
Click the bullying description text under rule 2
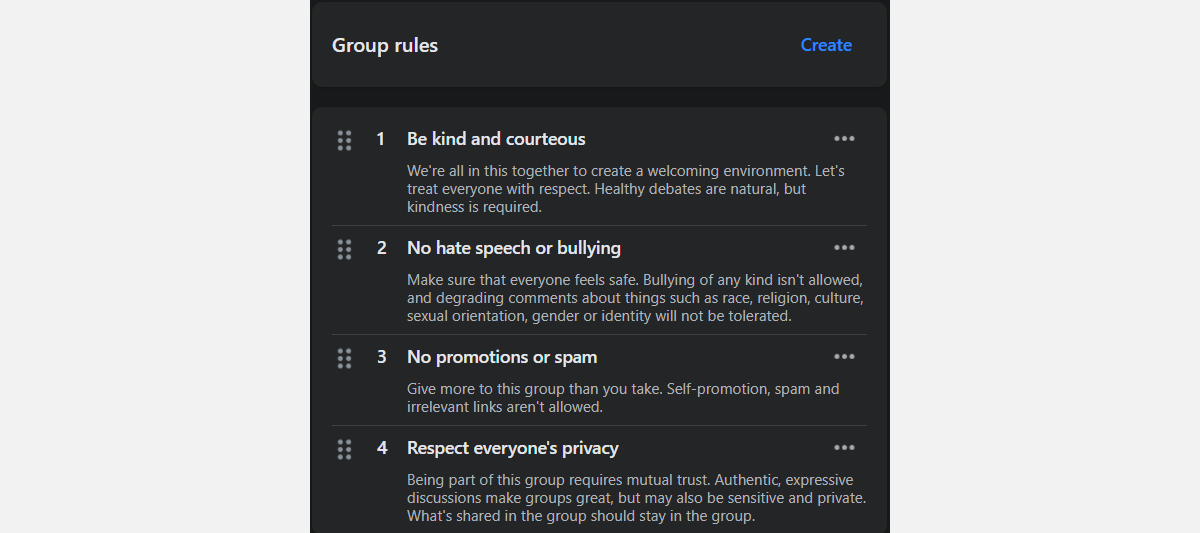coord(634,298)
